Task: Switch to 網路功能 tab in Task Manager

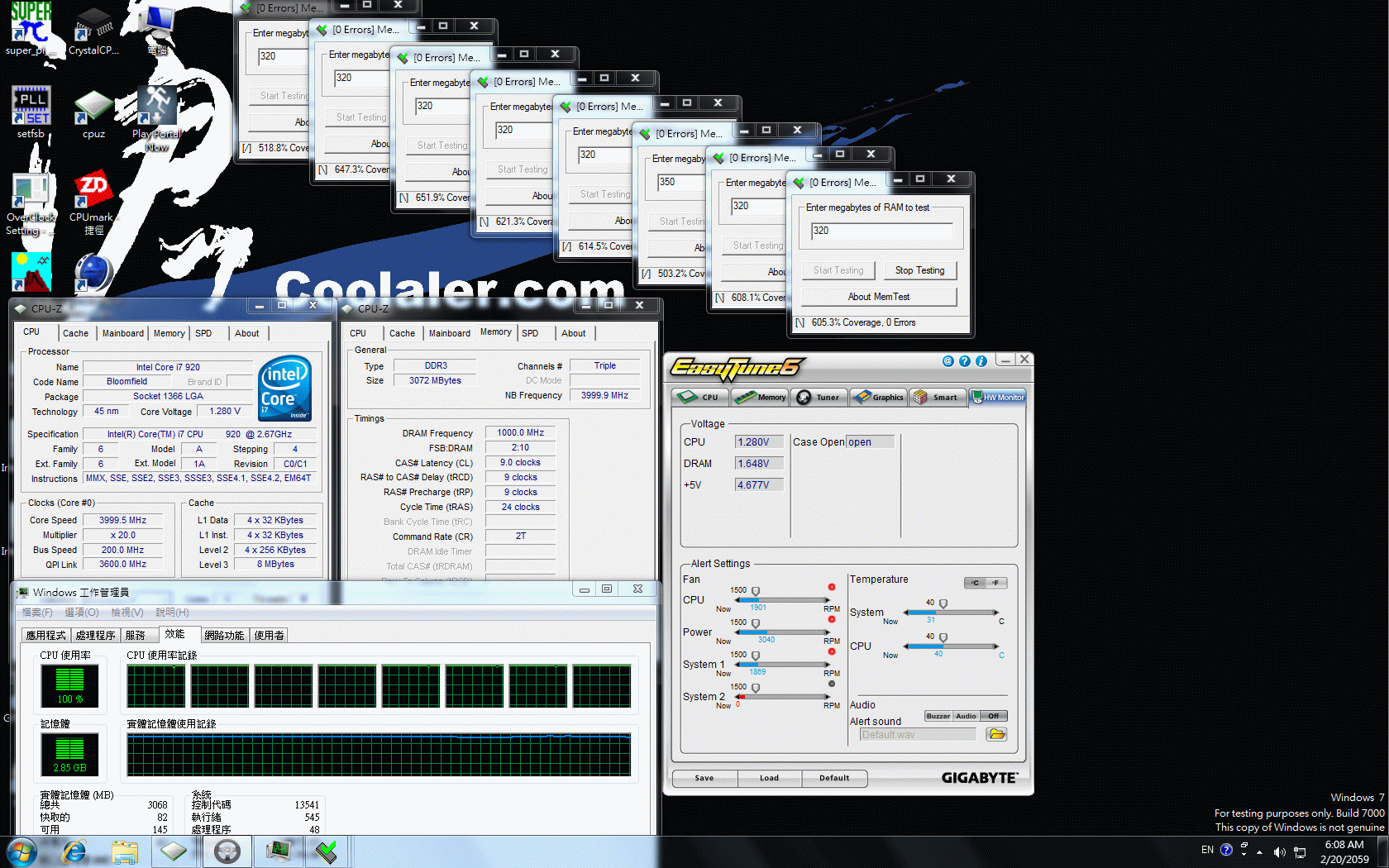Action: coord(224,635)
